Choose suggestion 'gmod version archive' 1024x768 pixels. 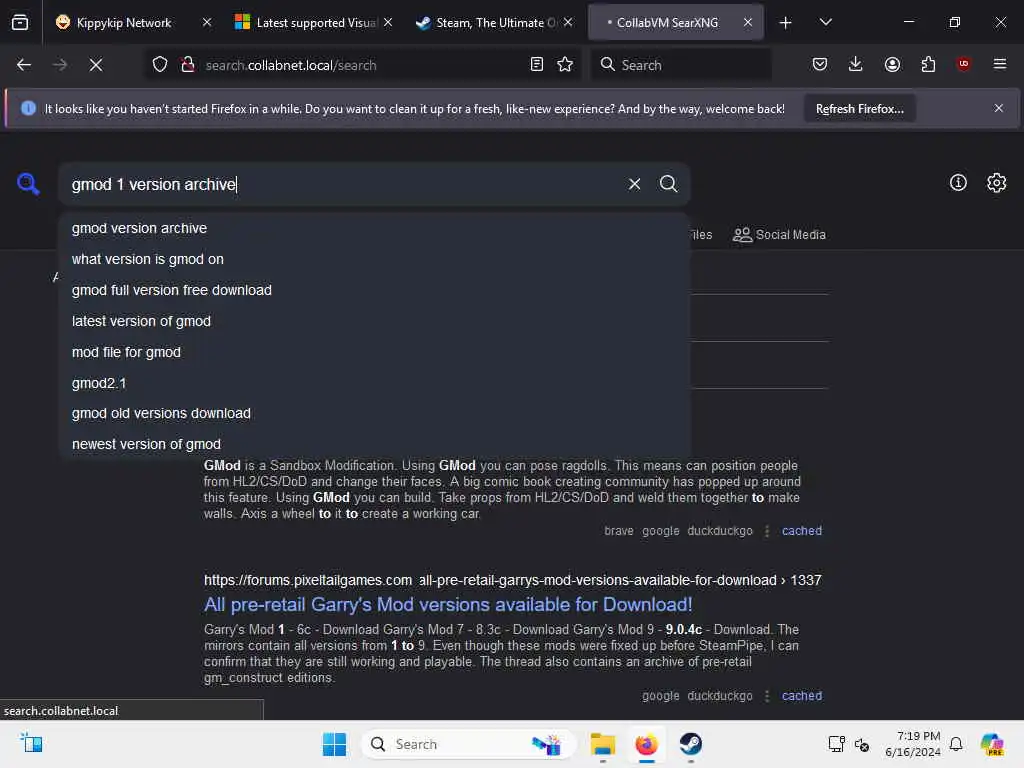pyautogui.click(x=374, y=229)
